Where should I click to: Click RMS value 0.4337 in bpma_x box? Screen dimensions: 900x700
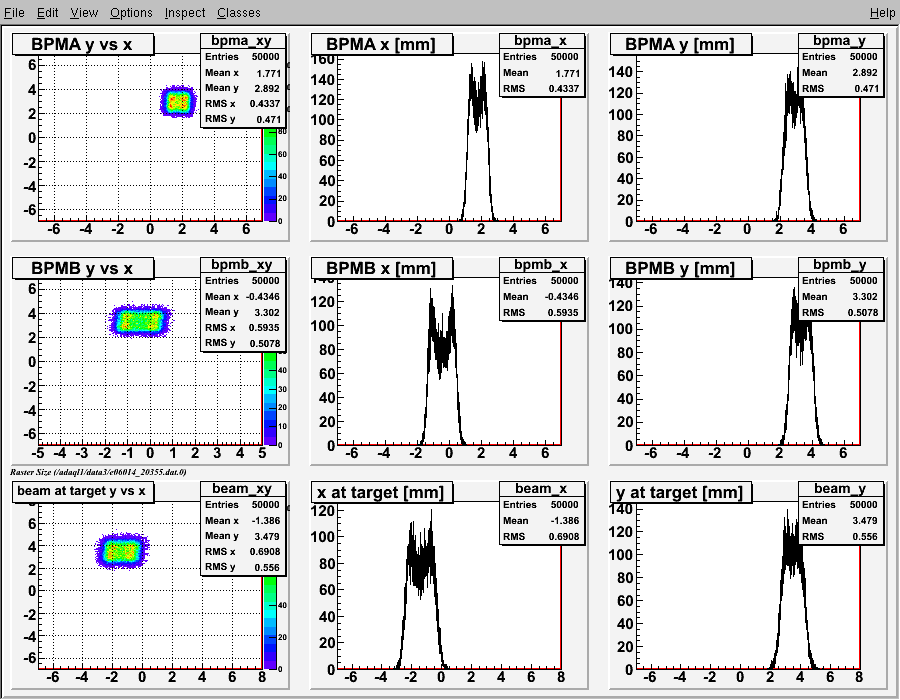564,88
